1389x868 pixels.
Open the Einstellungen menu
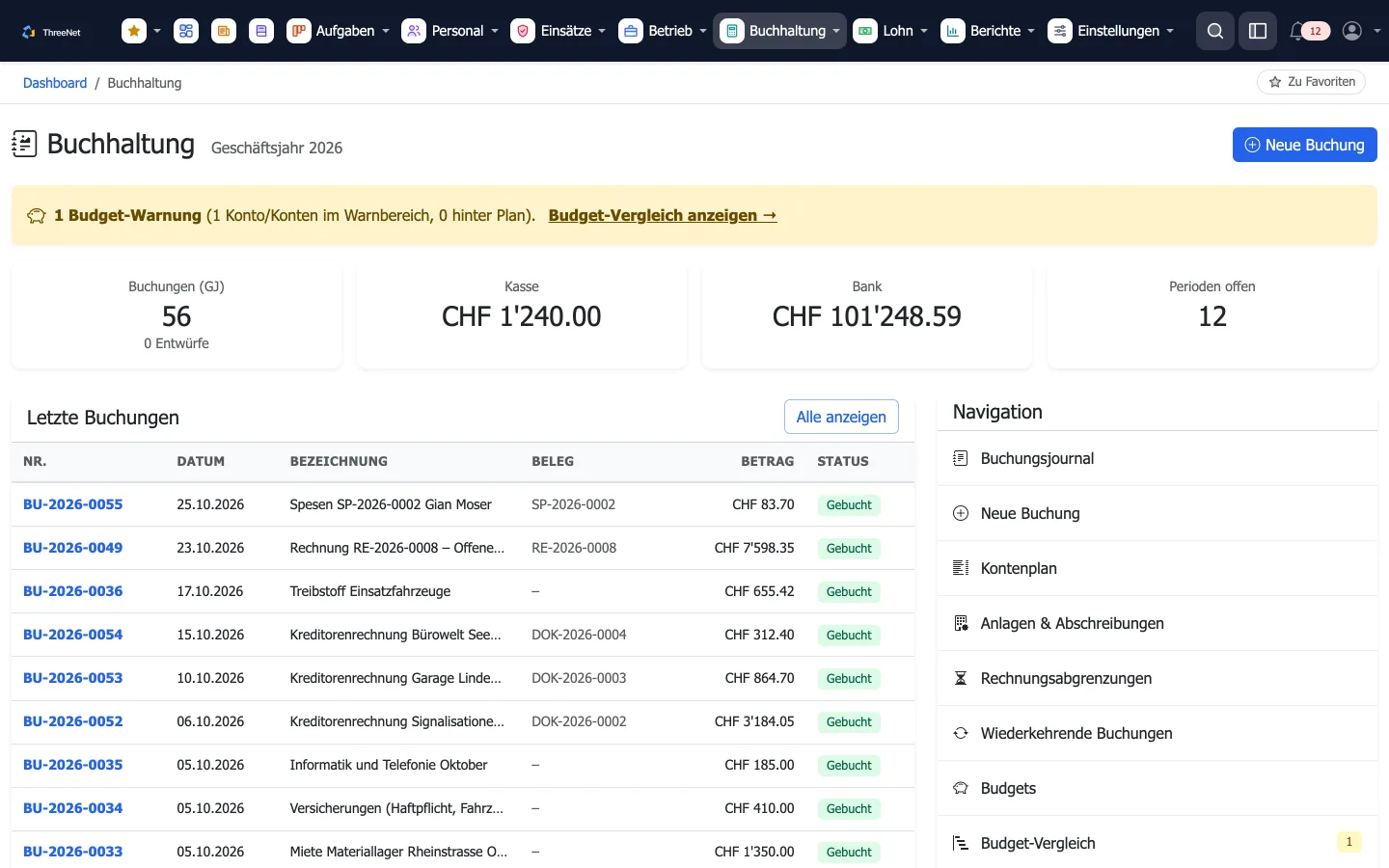coord(1111,31)
